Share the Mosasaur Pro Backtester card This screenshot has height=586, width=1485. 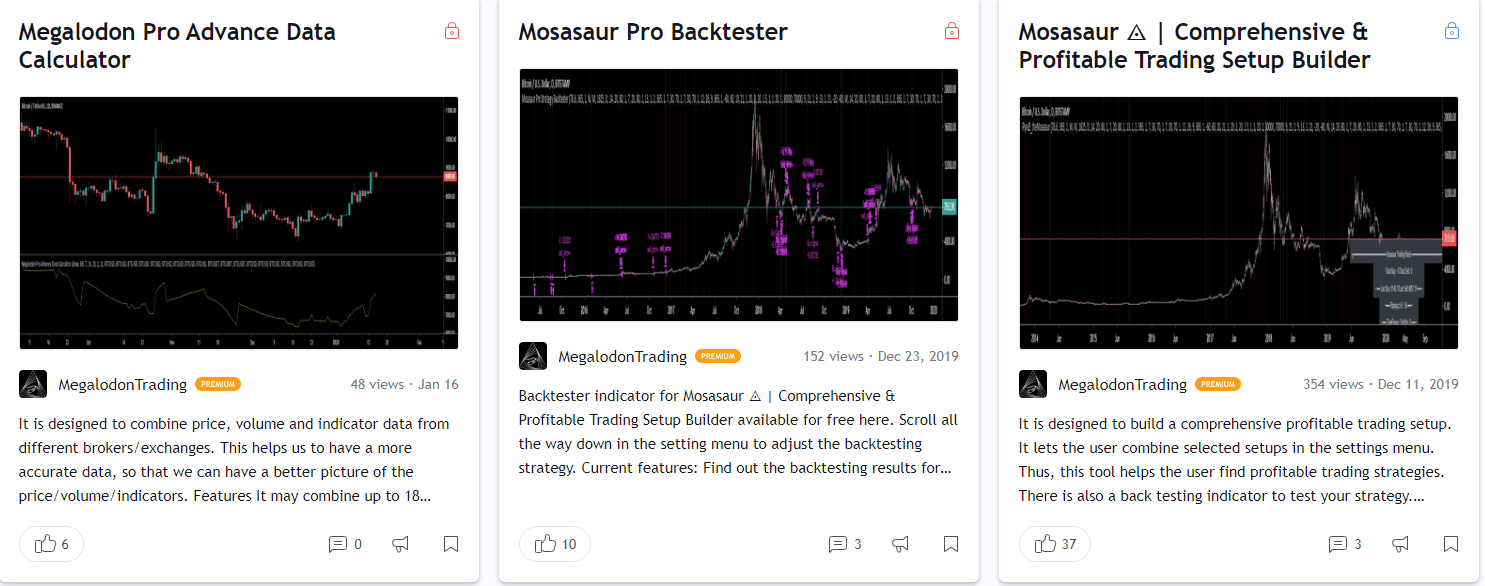click(901, 544)
